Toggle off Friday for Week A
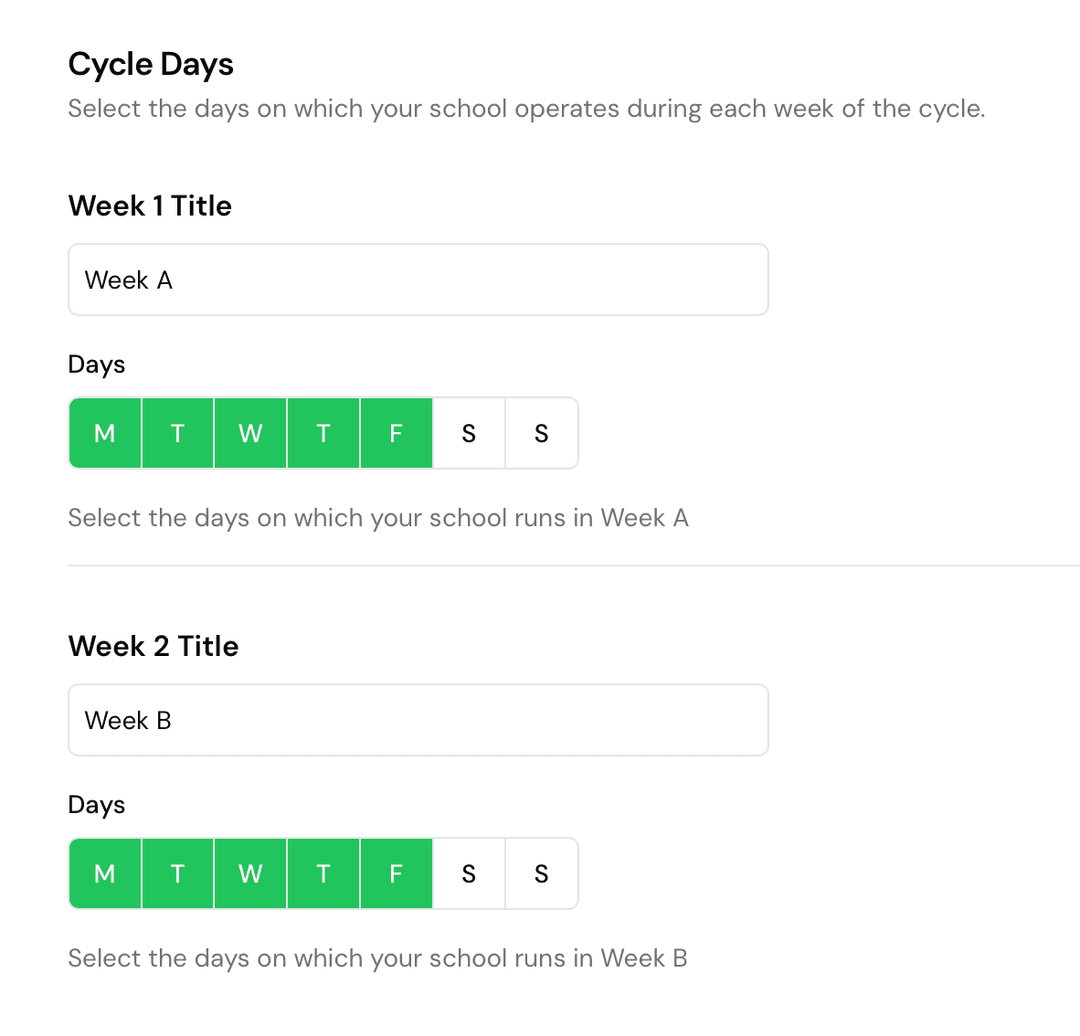Screen dimensions: 1080x1036 [396, 433]
